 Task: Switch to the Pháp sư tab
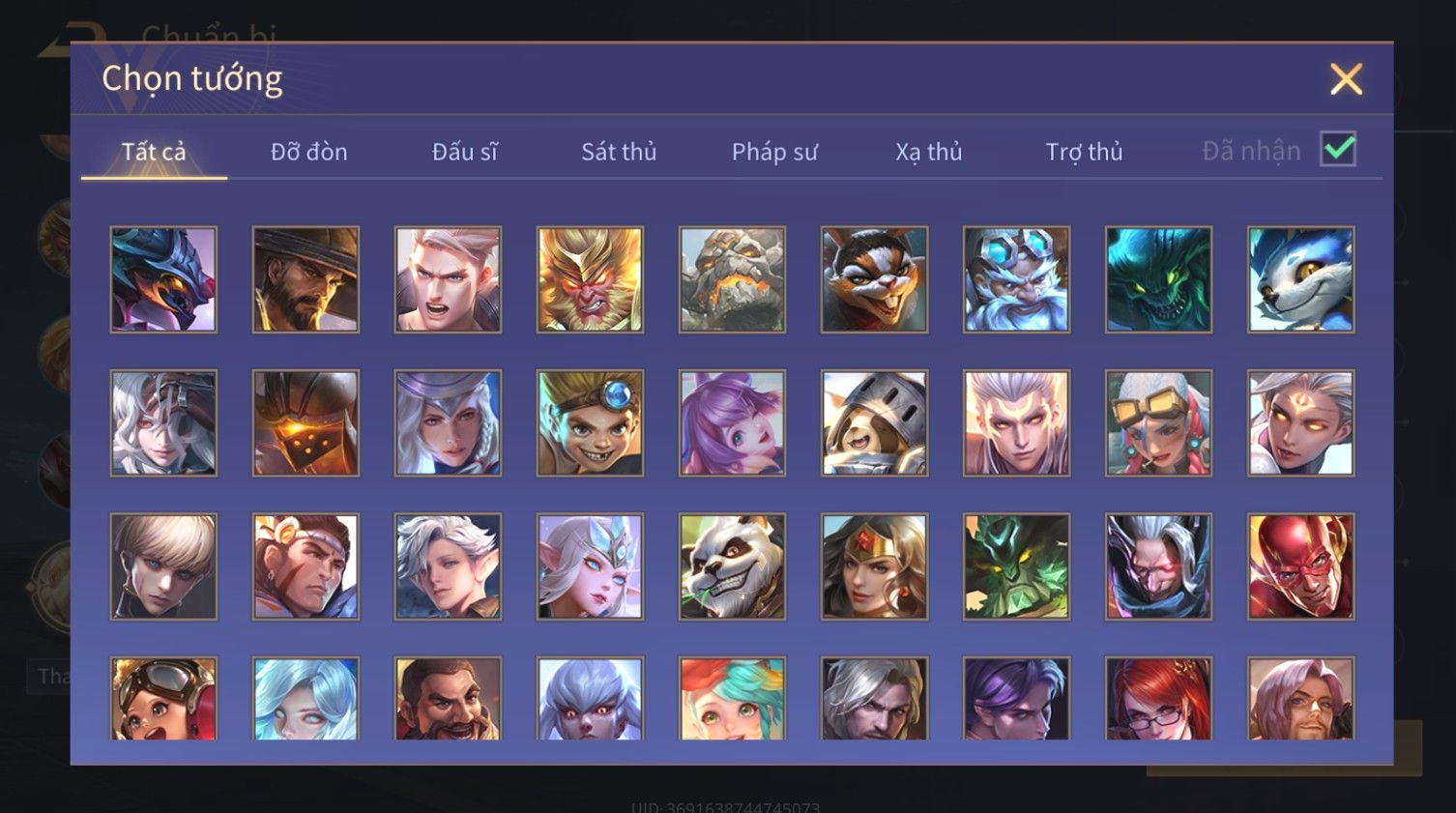(x=774, y=152)
